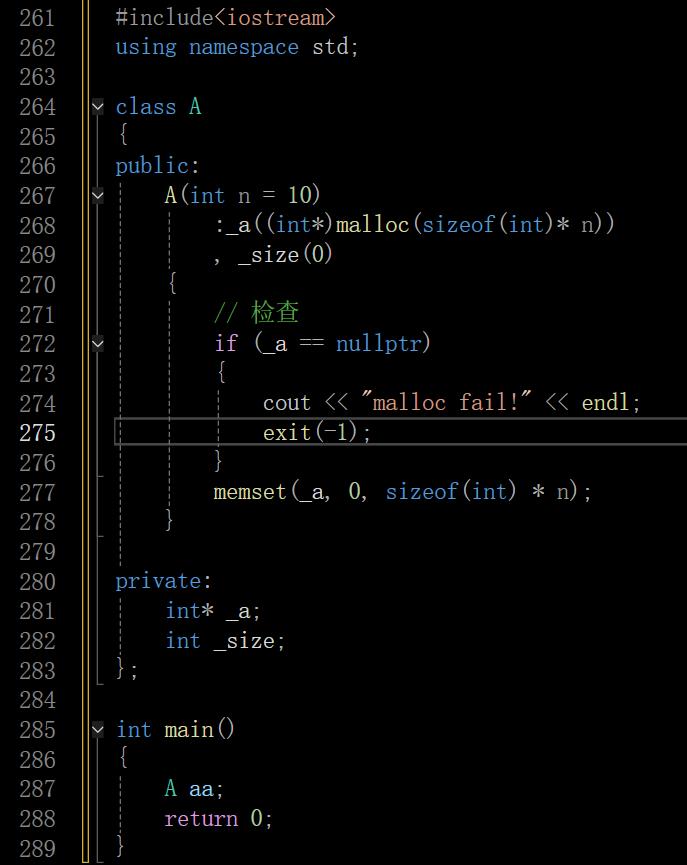The height and width of the screenshot is (865, 687).
Task: Select line number 285
Action: coord(38,730)
